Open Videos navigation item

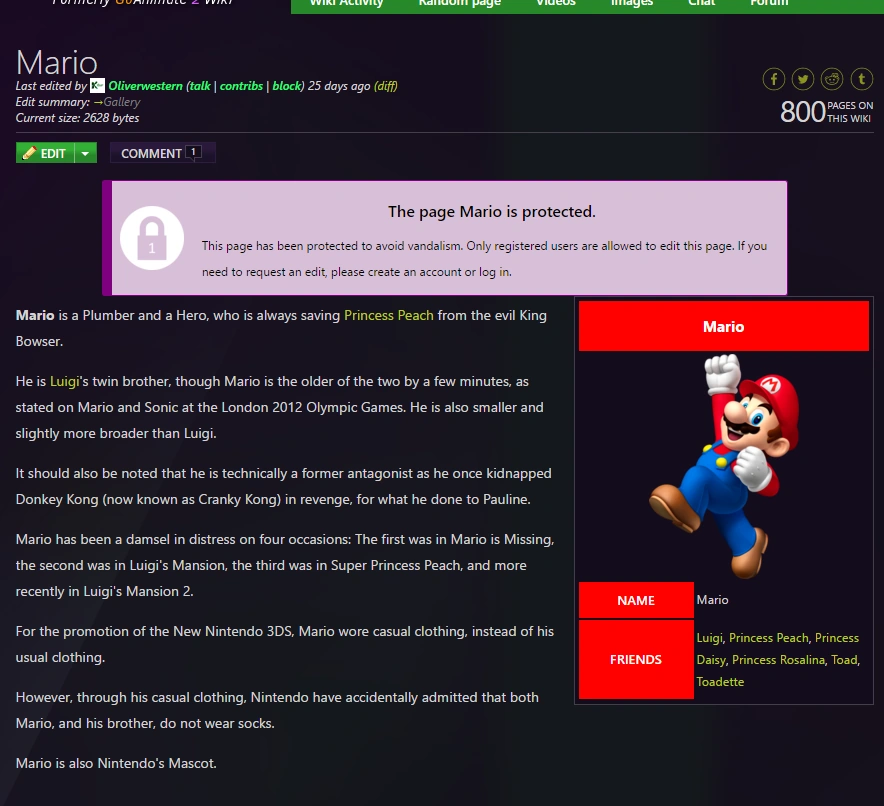[556, 3]
